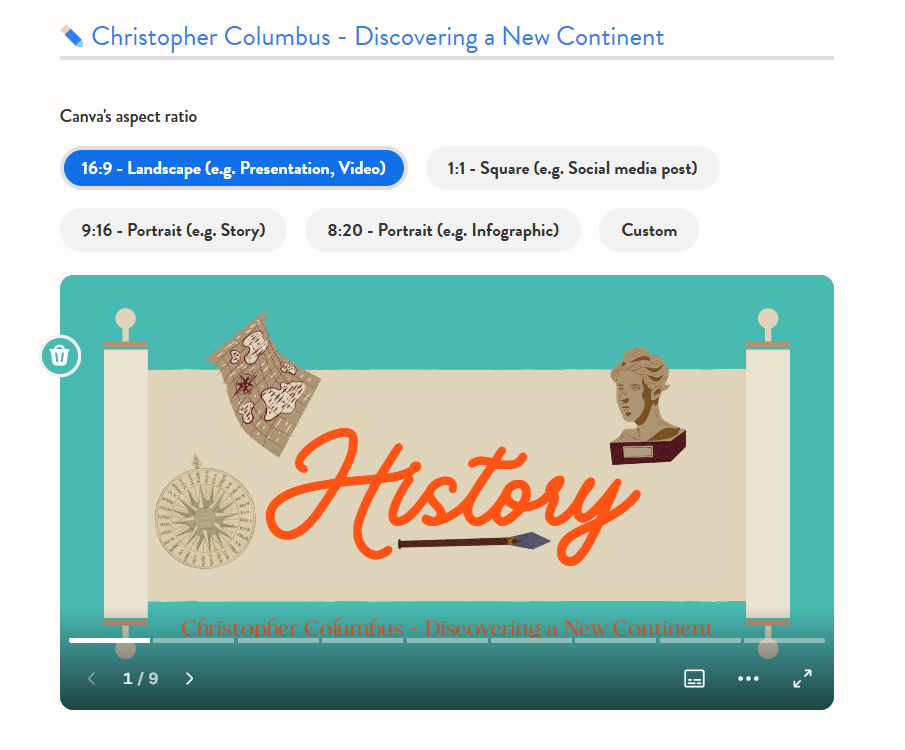Image resolution: width=905 pixels, height=750 pixels.
Task: Go to the previous slide arrow
Action: pyautogui.click(x=92, y=679)
